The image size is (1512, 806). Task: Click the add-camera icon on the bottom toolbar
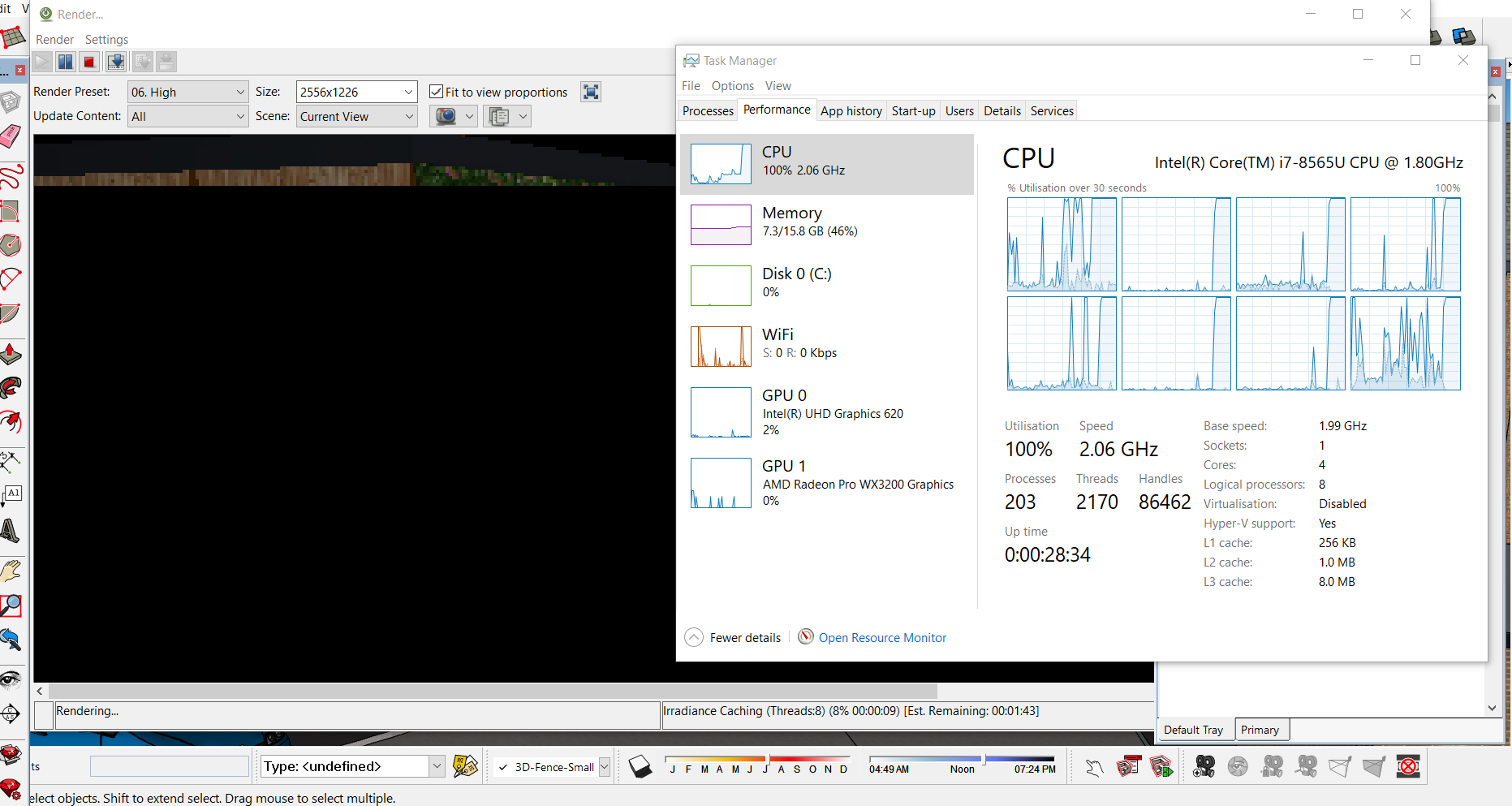click(x=1204, y=765)
